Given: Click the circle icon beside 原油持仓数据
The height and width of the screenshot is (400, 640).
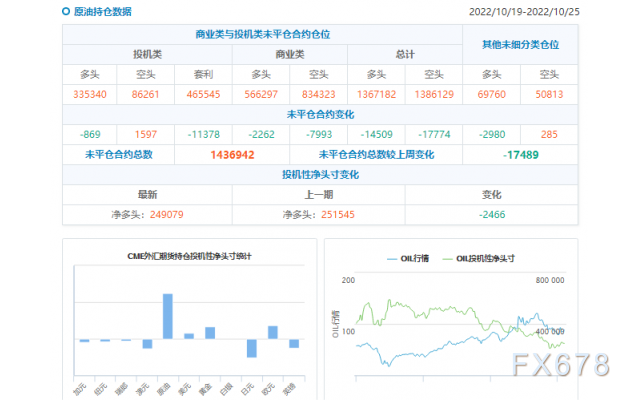Looking at the screenshot, I should coord(66,11).
